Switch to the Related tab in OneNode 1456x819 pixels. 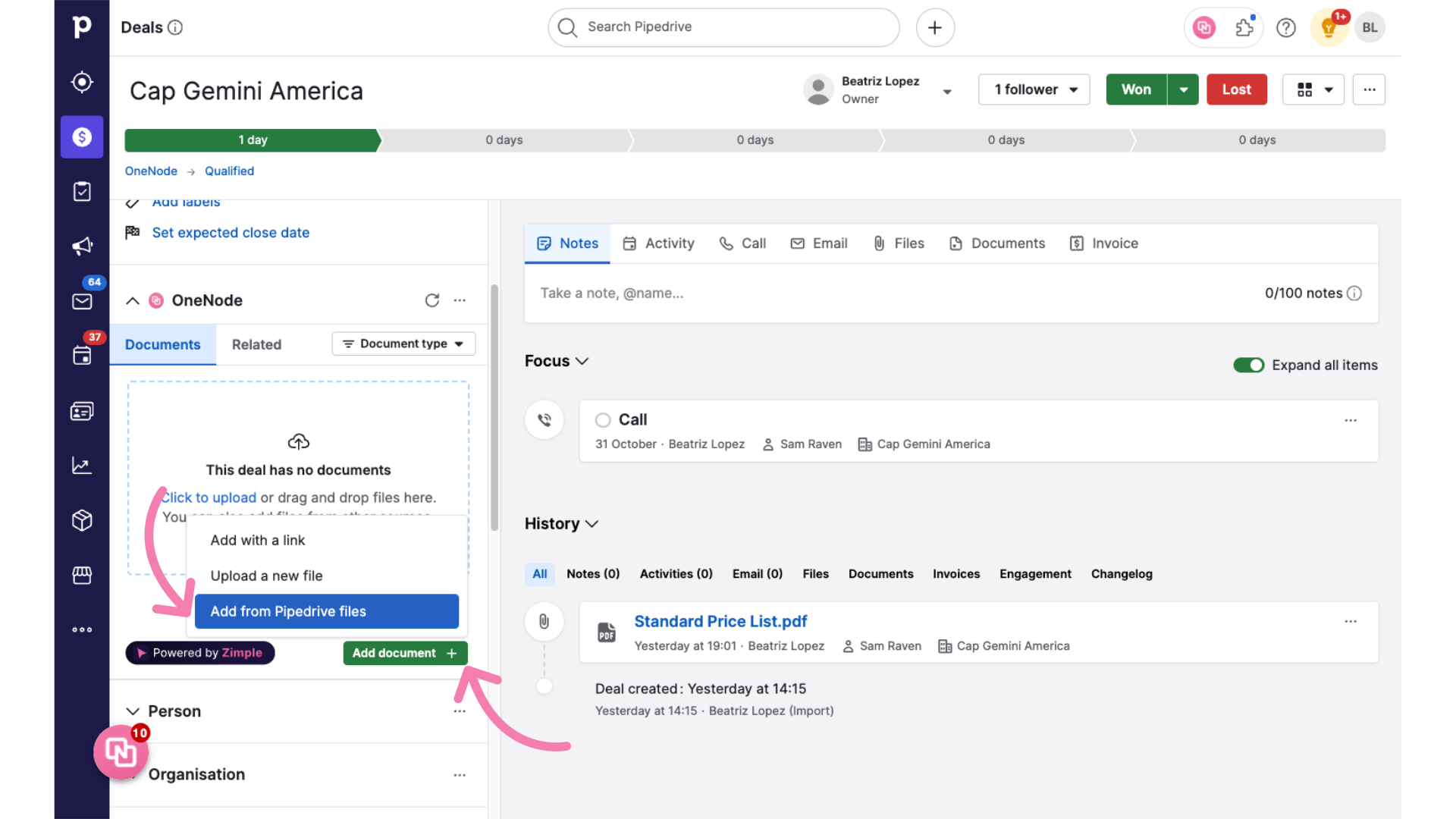tap(256, 344)
